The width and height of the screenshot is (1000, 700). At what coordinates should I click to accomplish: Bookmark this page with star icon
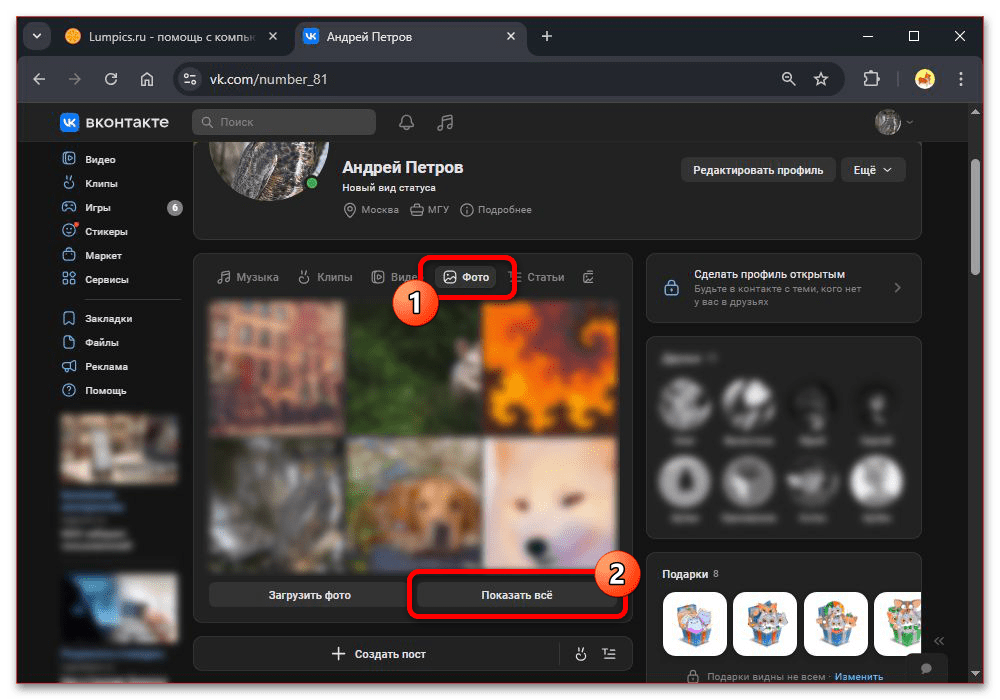(821, 79)
